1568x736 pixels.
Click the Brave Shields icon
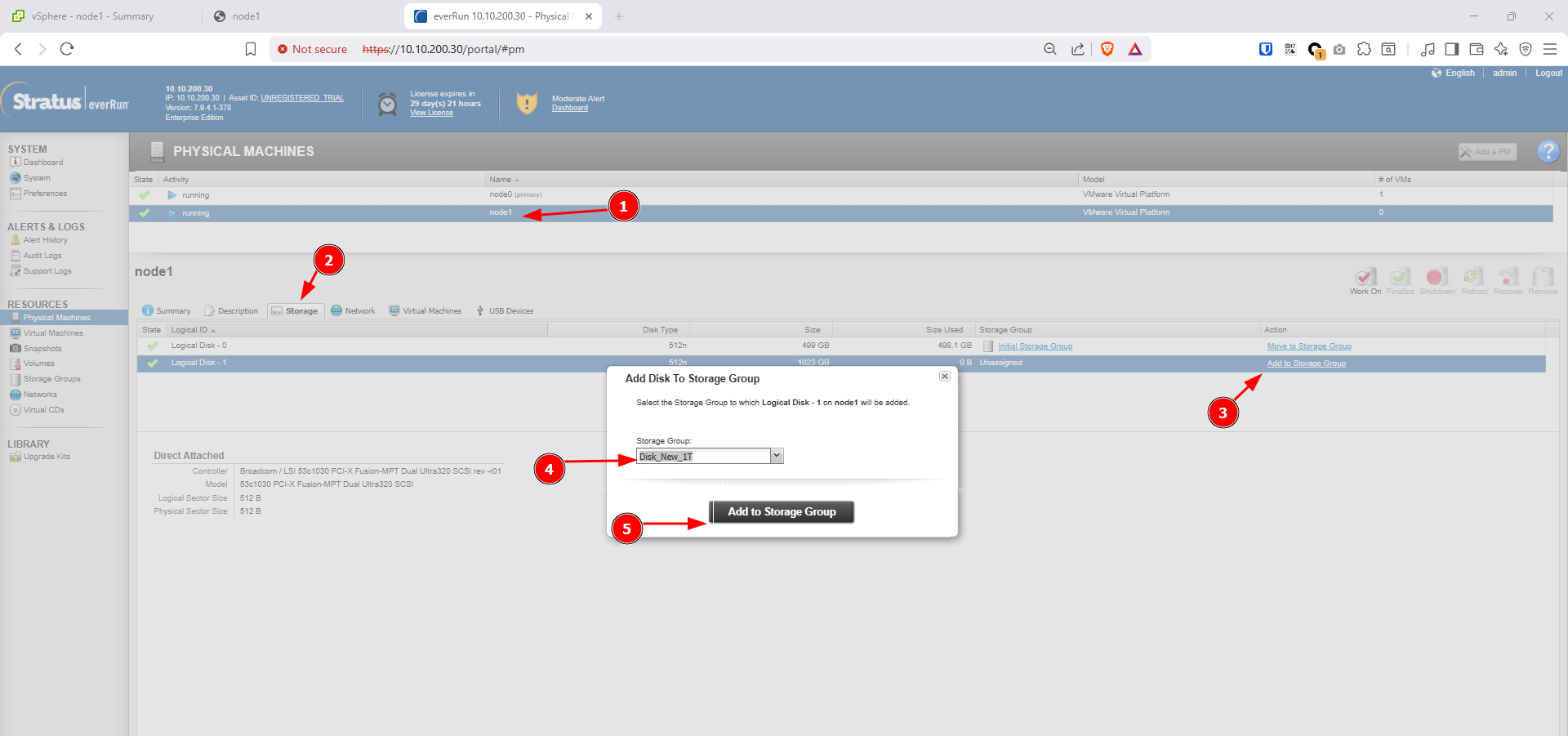(x=1107, y=49)
